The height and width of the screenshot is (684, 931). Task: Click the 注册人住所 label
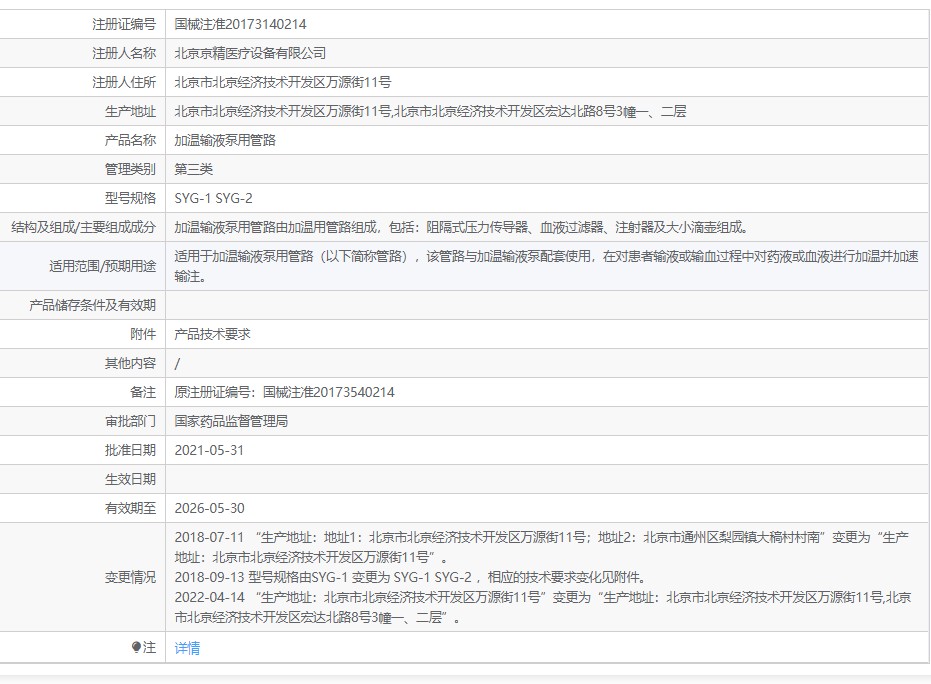124,83
